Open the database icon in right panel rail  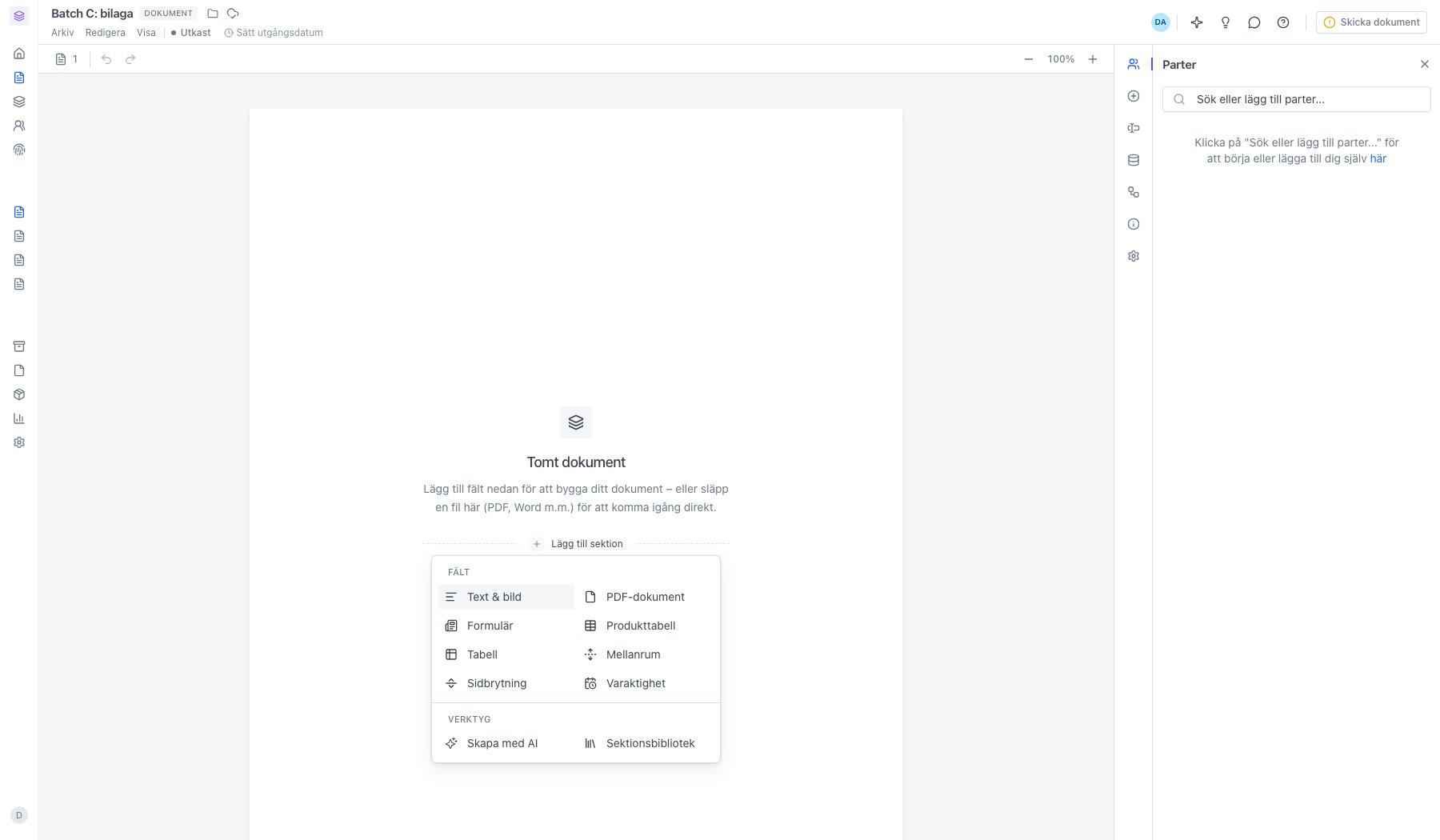coord(1134,160)
